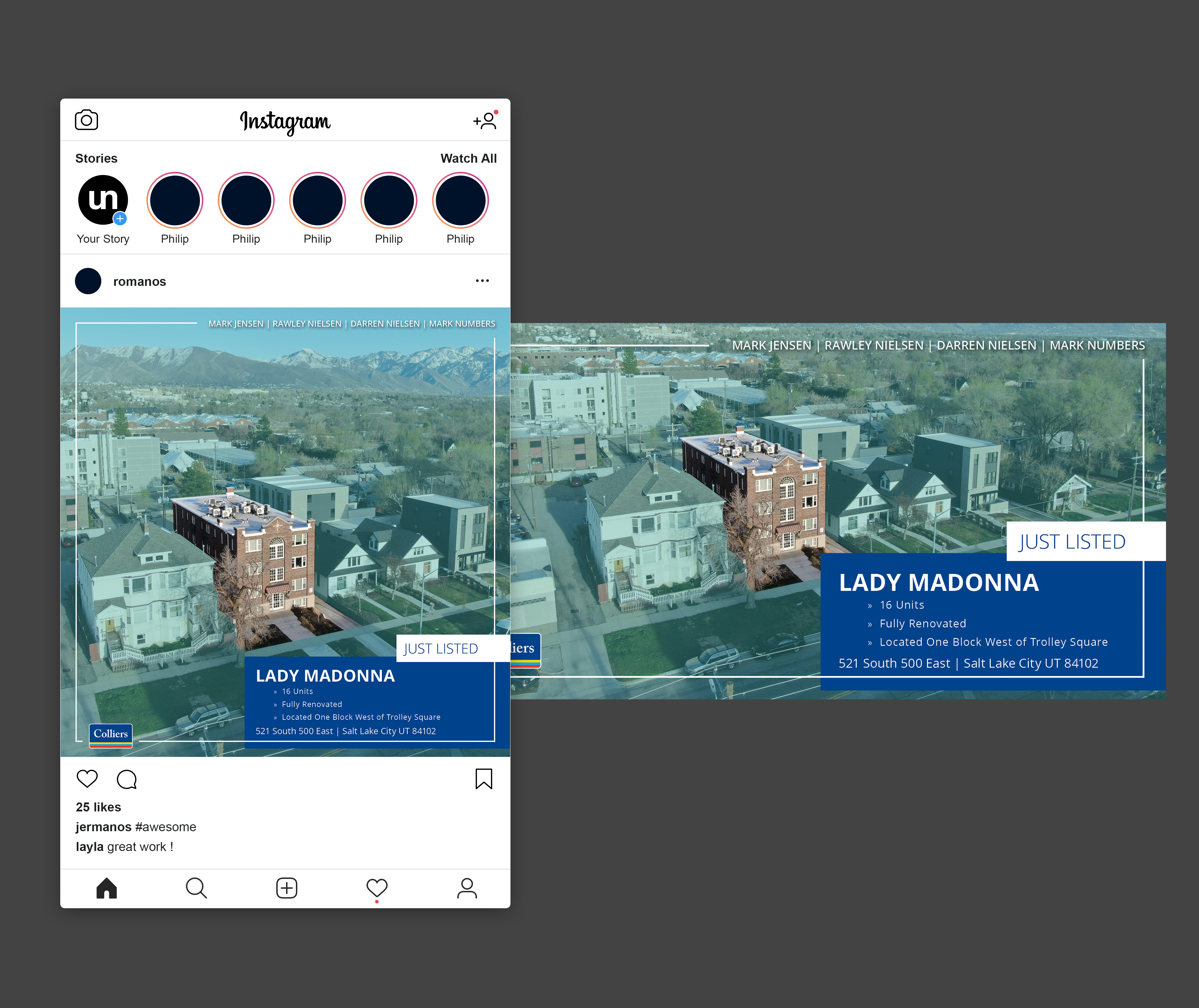Open Your Story avatar
This screenshot has width=1199, height=1008.
tap(103, 200)
